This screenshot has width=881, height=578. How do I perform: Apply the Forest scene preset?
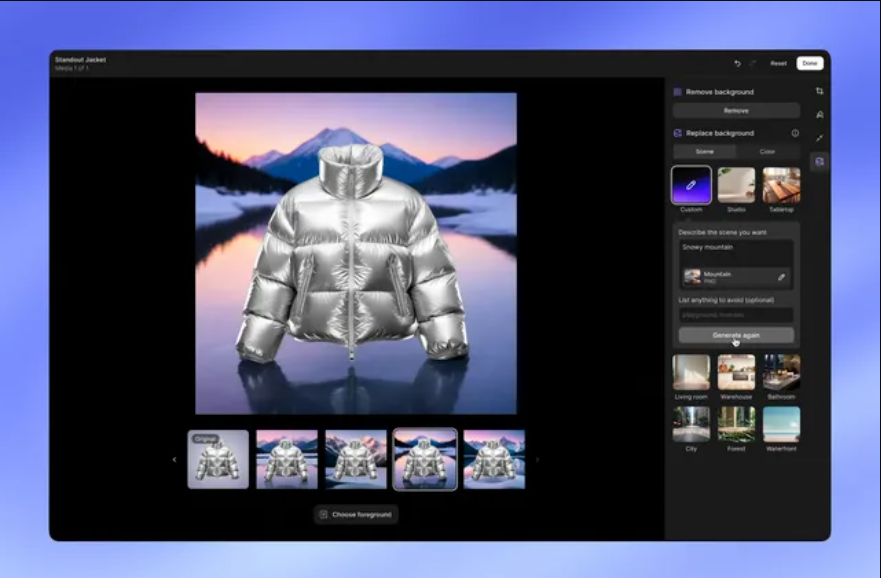pos(736,424)
